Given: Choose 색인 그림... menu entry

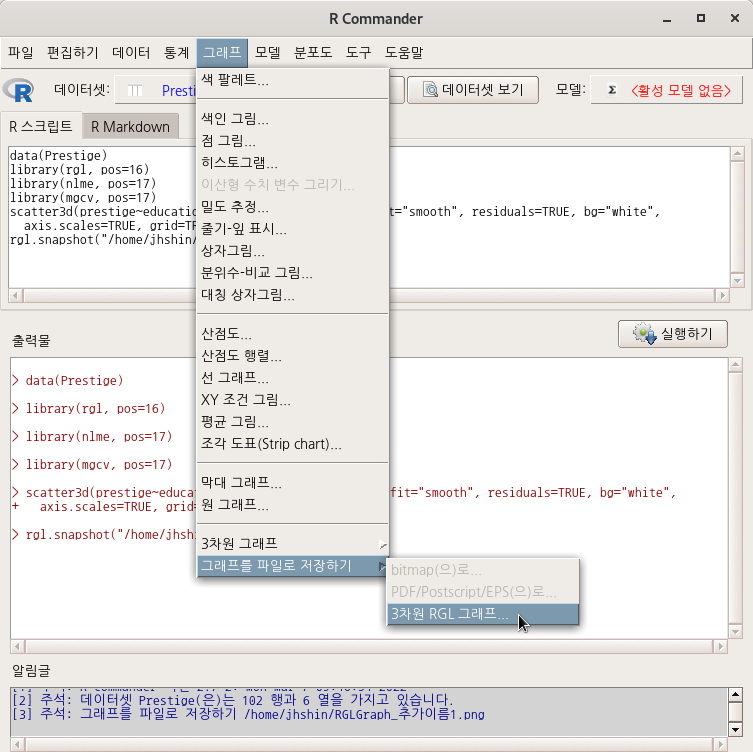Looking at the screenshot, I should 292,119.
